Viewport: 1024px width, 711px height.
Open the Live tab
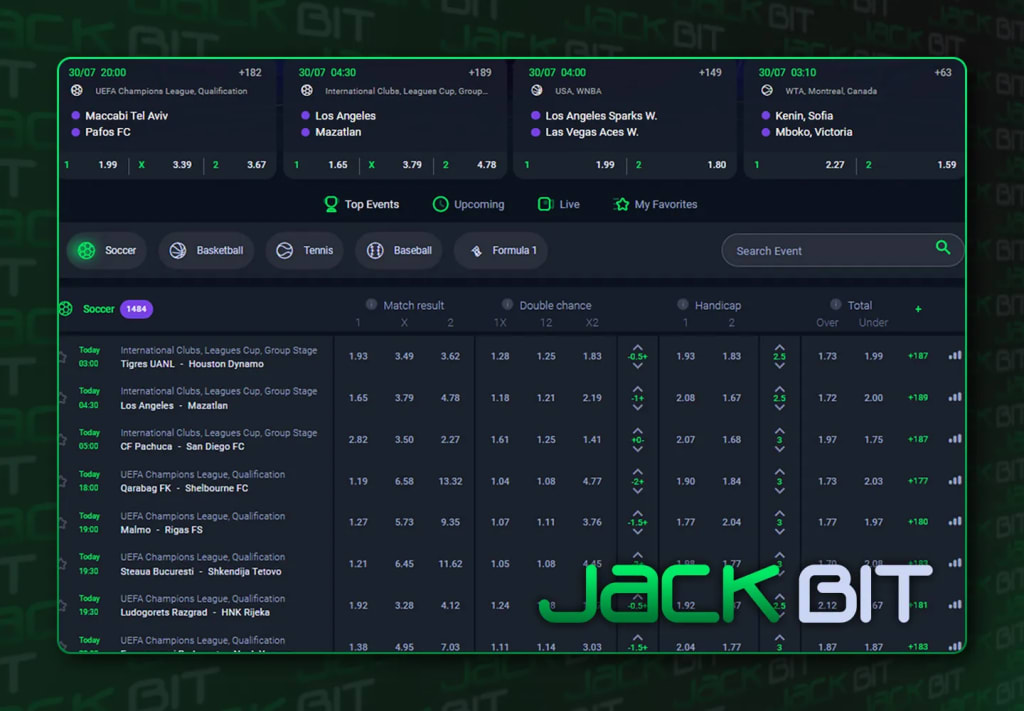pos(558,204)
